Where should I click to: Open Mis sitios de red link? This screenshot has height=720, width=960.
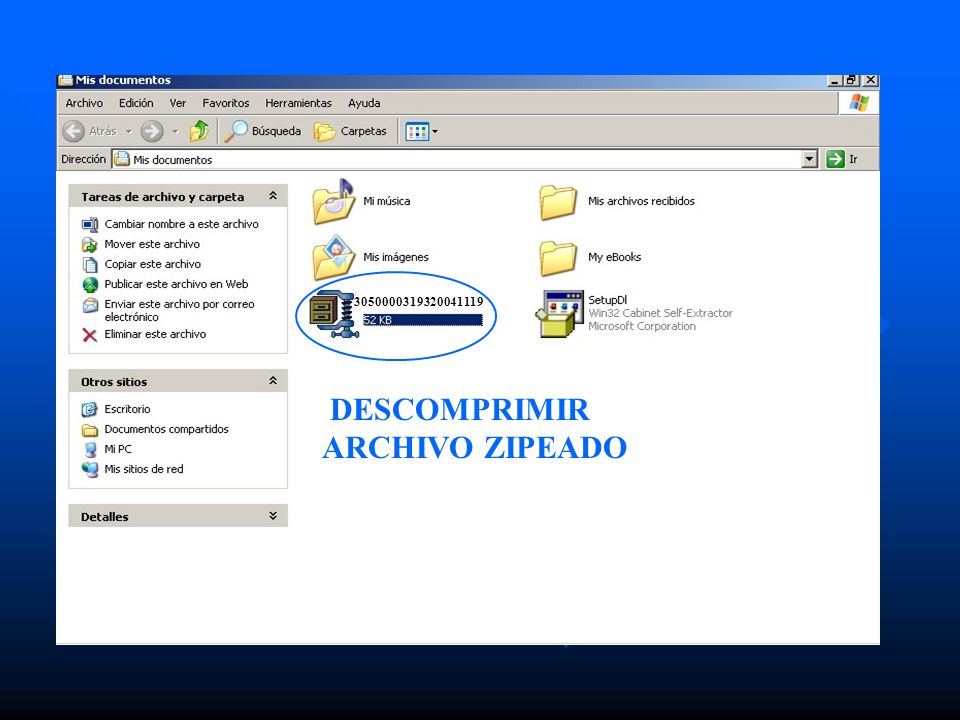(x=144, y=469)
